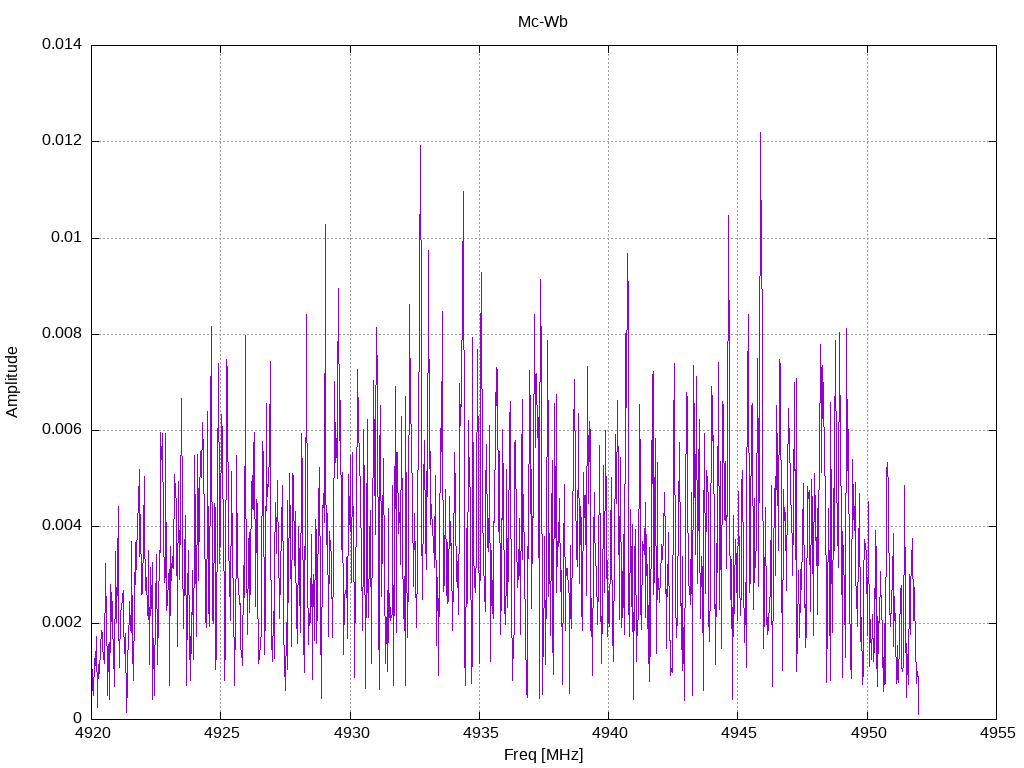Viewport: 1024px width, 768px height.
Task: Click the 4935 x-axis tick label
Action: pyautogui.click(x=480, y=733)
